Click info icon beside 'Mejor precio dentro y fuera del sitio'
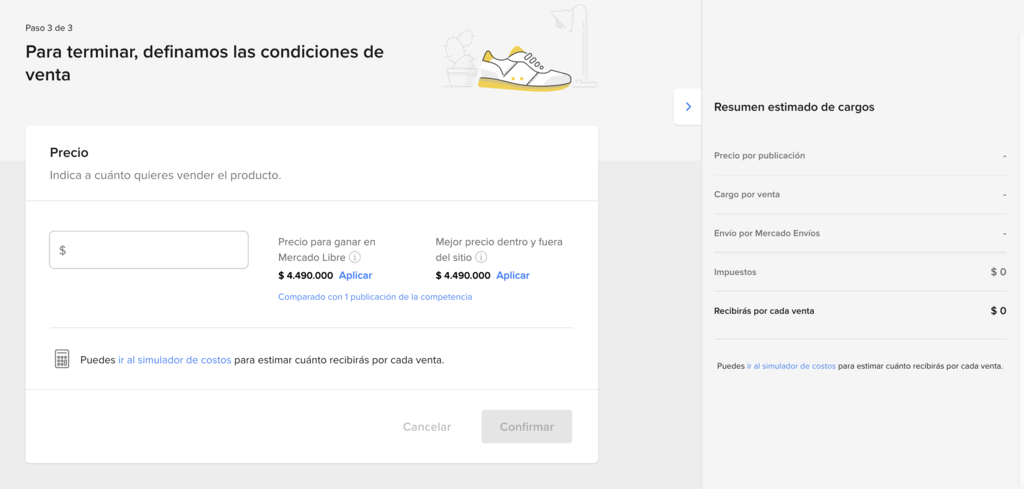This screenshot has width=1024, height=489. [x=481, y=258]
